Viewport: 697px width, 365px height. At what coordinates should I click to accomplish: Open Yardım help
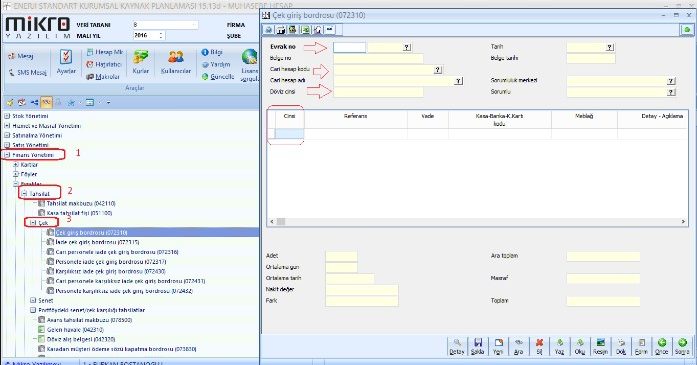pyautogui.click(x=216, y=64)
